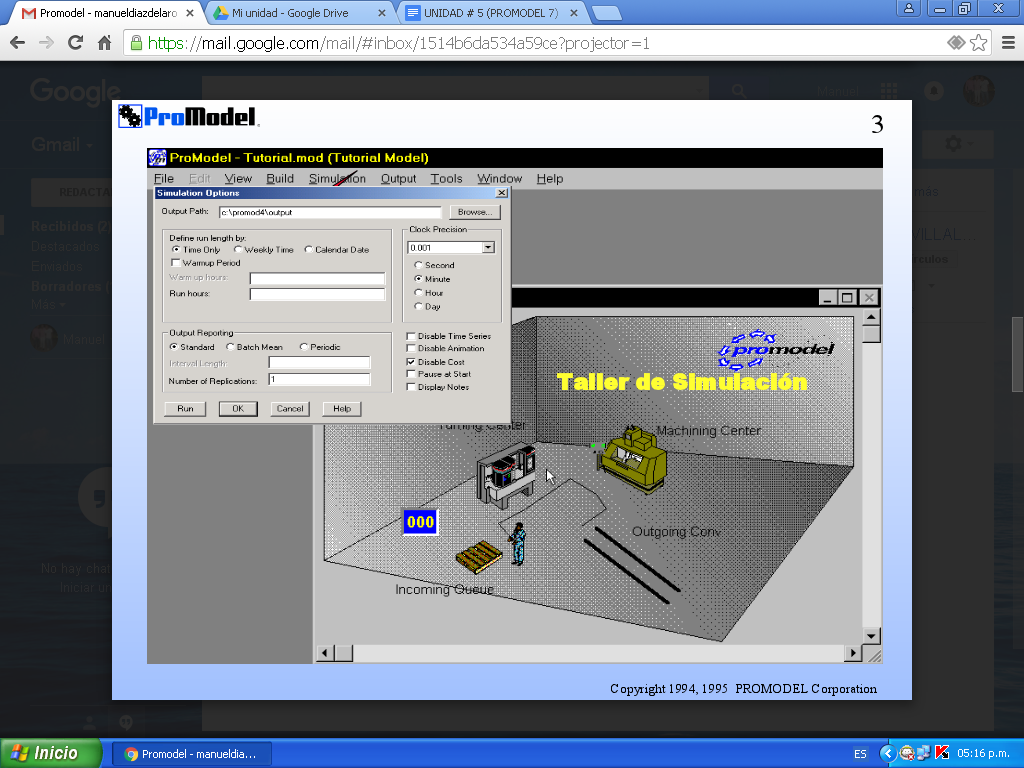The height and width of the screenshot is (768, 1024).
Task: Open the Help menu in ProModel
Action: pos(550,178)
